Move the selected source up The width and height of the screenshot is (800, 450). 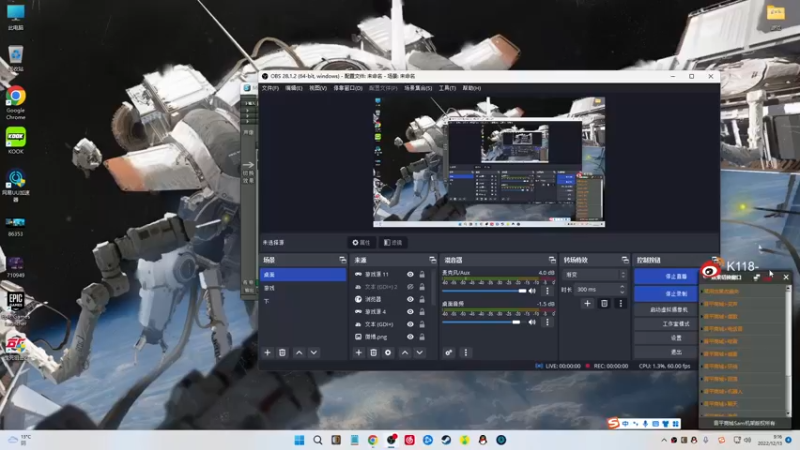tap(405, 353)
